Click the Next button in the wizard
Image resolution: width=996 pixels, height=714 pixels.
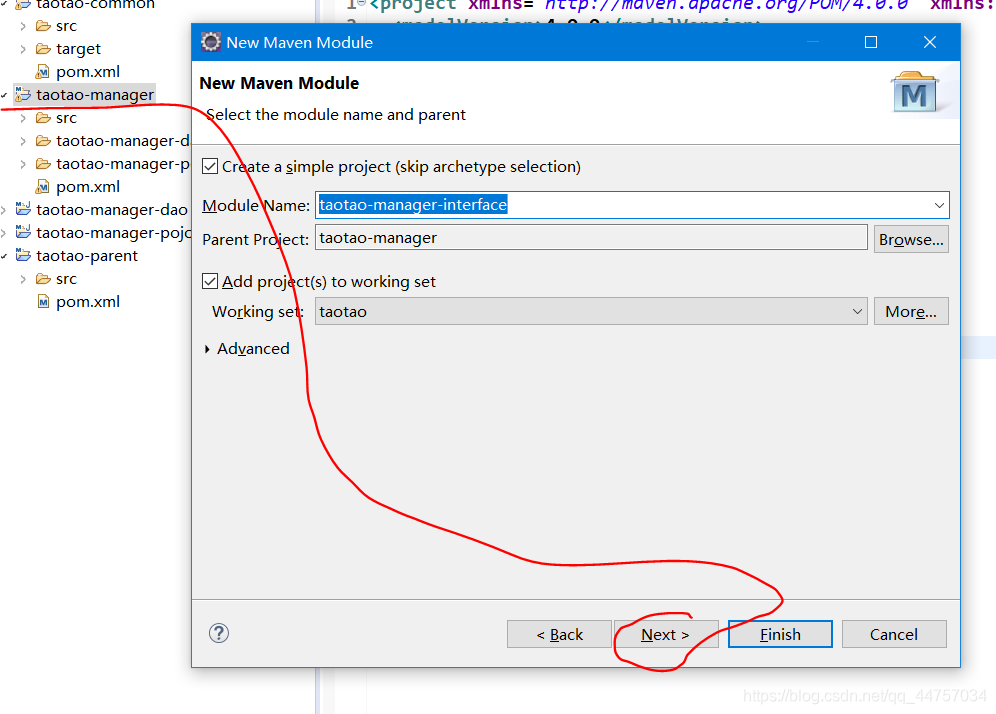666,634
